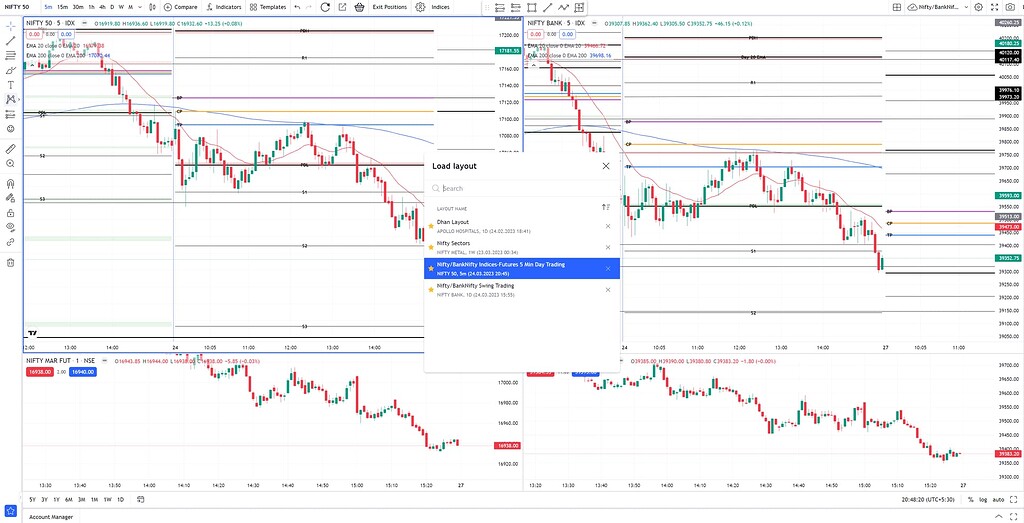Click long position tool in floating toolbar

(579, 8)
